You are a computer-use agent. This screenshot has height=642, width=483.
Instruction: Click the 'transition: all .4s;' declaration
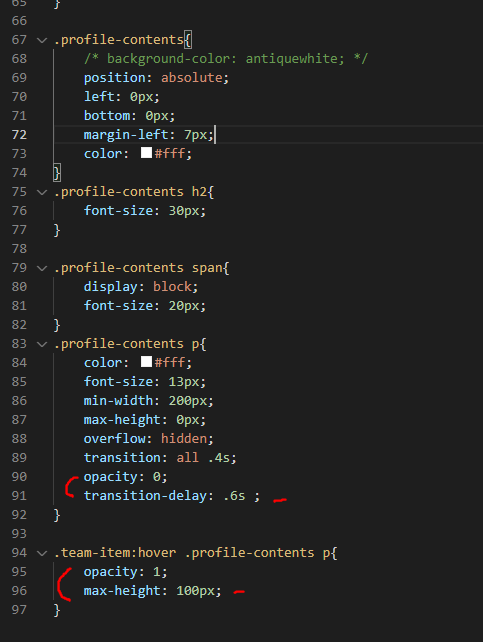(x=160, y=458)
